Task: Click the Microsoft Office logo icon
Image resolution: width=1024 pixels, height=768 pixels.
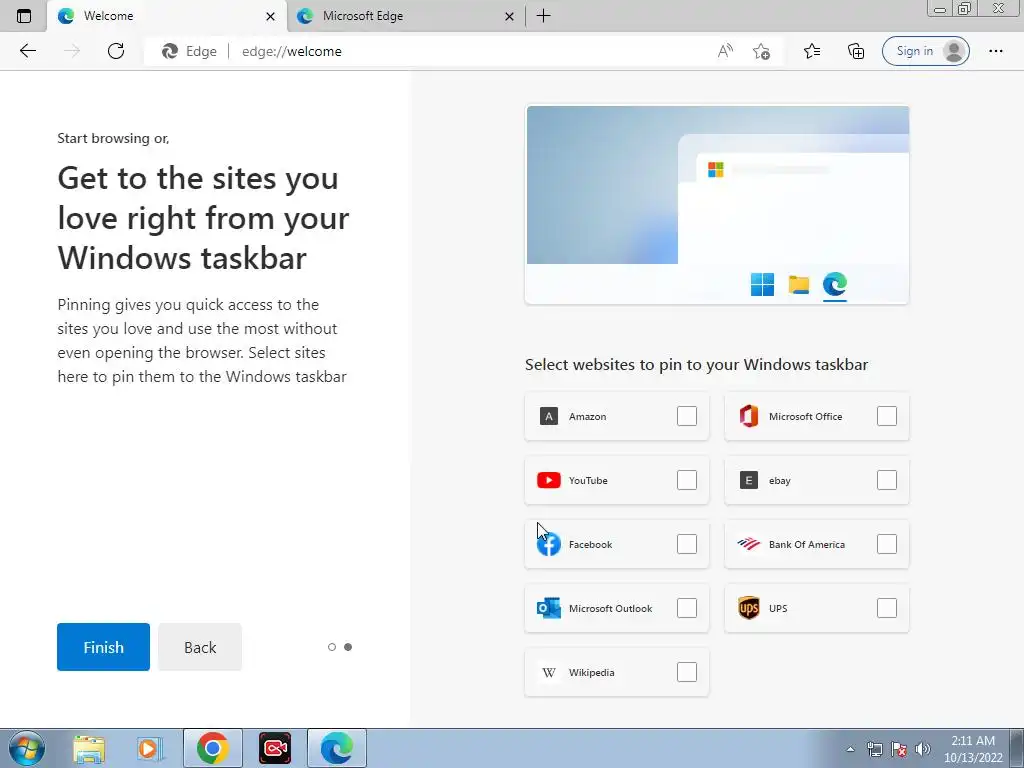Action: [x=748, y=416]
